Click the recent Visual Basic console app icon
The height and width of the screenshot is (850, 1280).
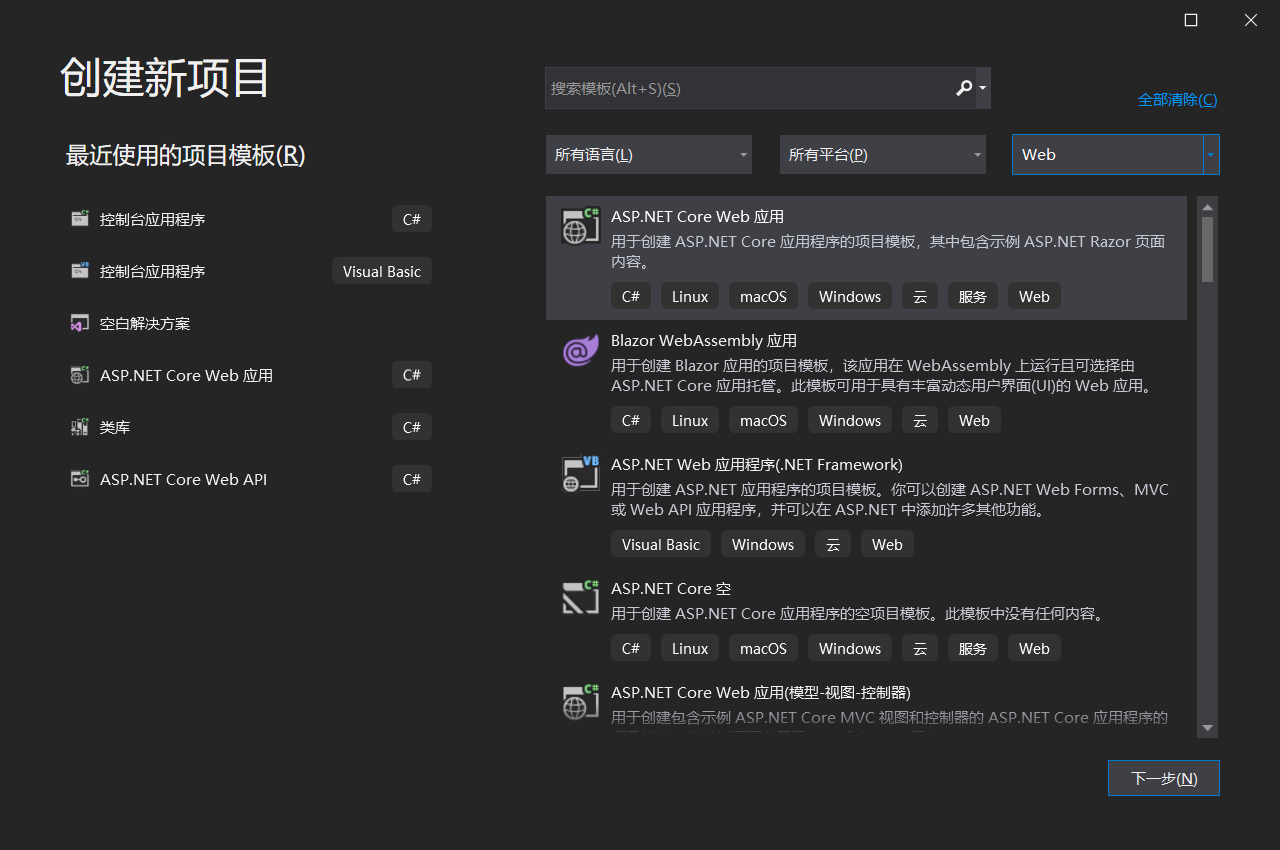click(80, 271)
